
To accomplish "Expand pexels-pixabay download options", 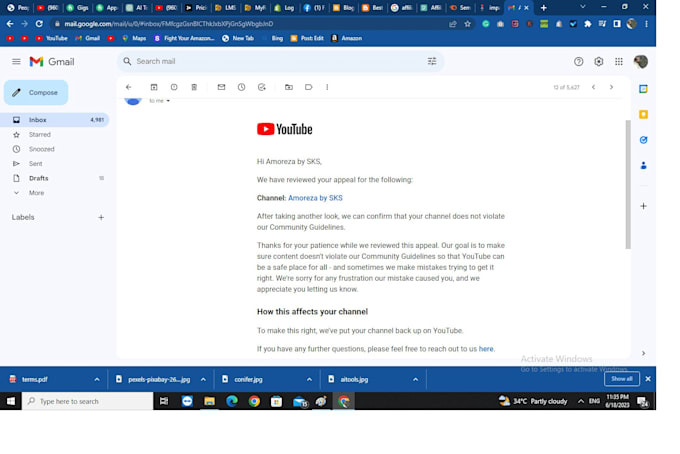I will [x=203, y=379].
